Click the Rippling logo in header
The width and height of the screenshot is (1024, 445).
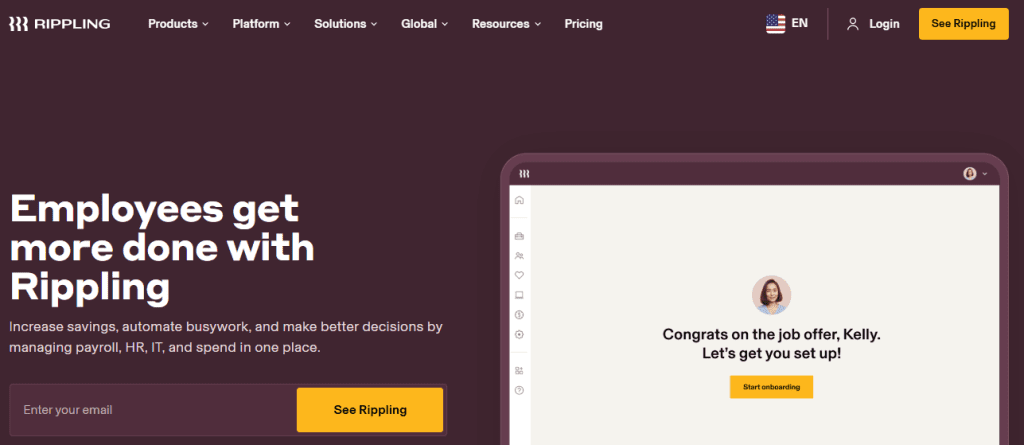[x=59, y=24]
